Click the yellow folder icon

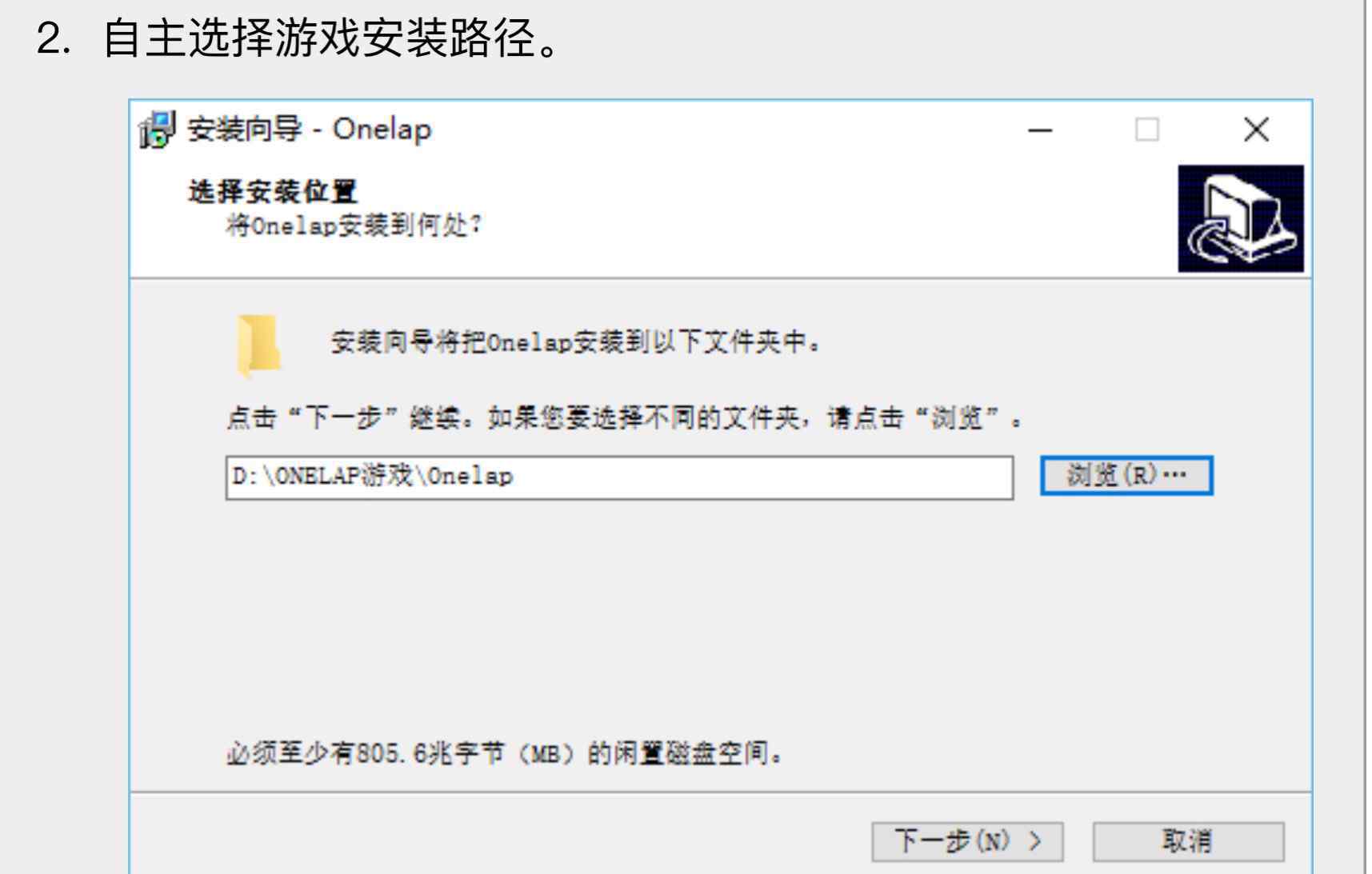pos(258,345)
